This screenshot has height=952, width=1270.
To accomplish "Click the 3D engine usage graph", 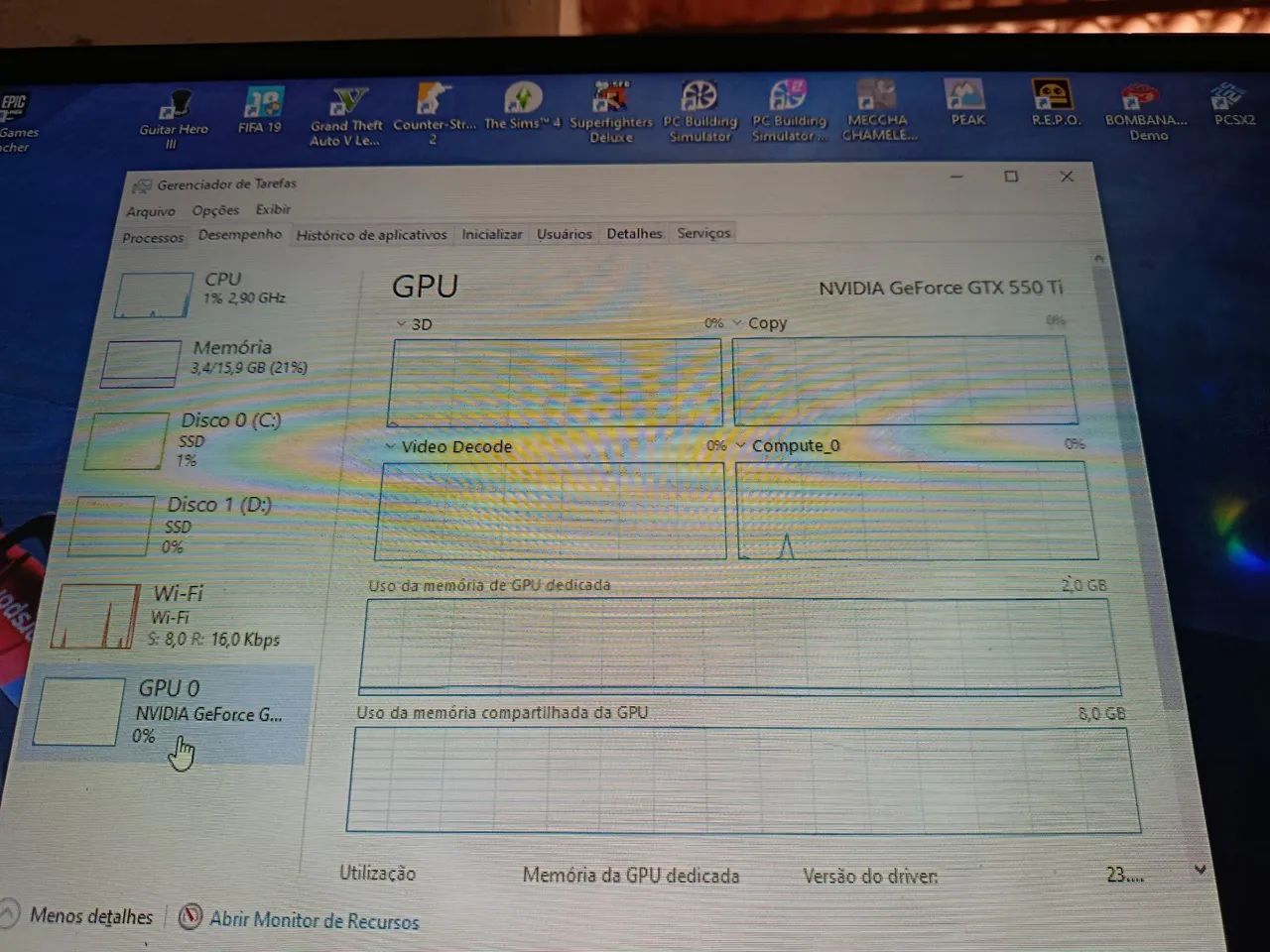I will pos(555,383).
